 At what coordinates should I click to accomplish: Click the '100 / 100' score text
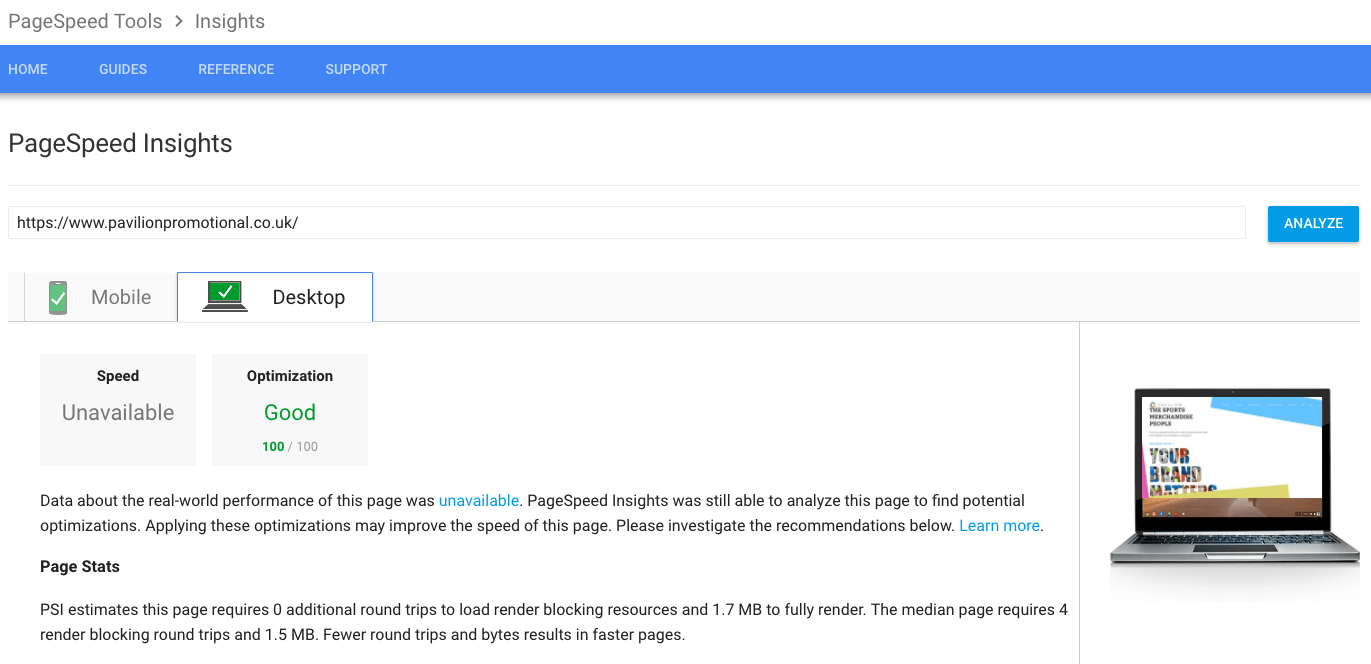(x=290, y=446)
